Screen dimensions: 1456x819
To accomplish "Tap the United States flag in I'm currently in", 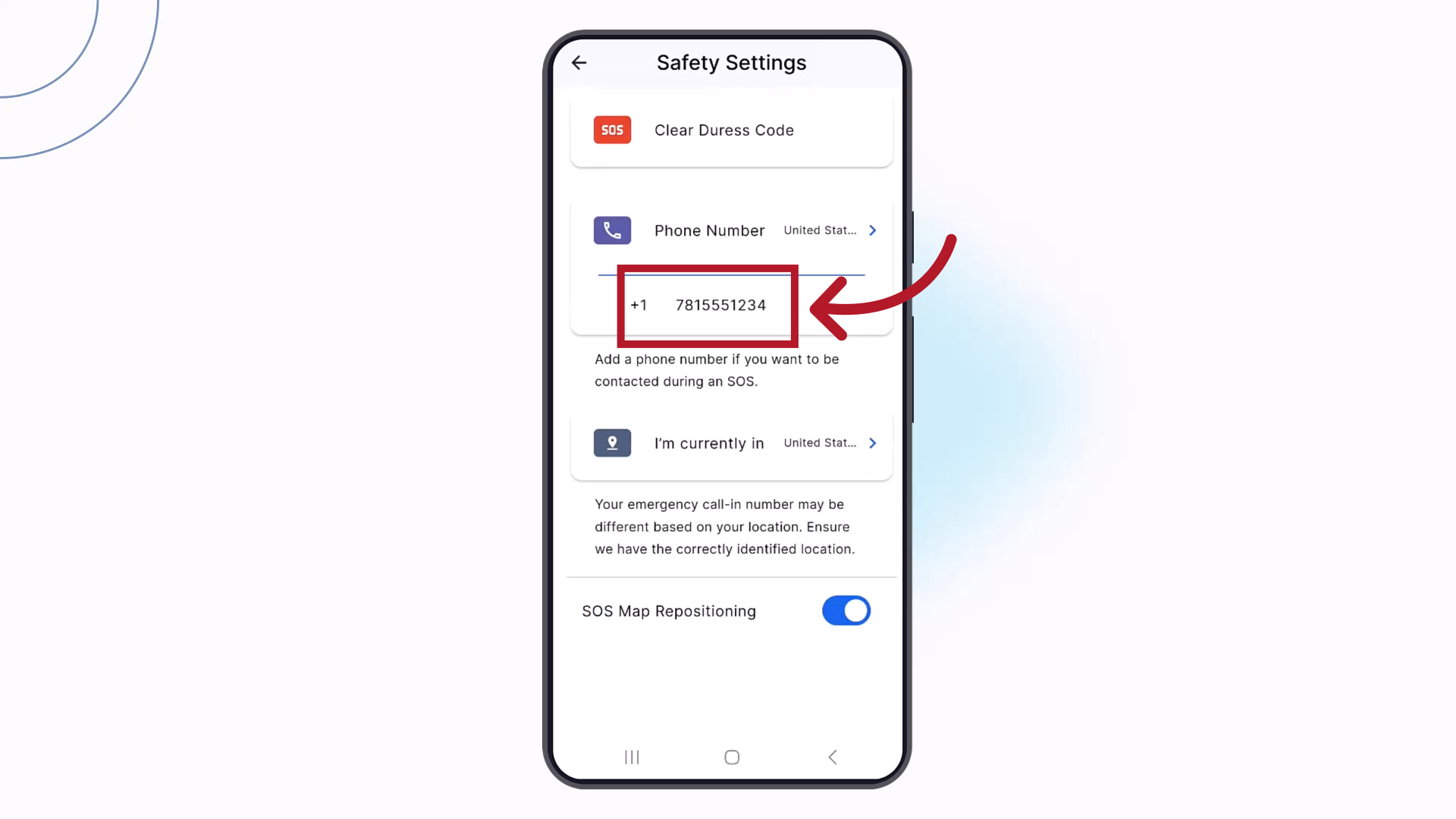I will pyautogui.click(x=820, y=443).
